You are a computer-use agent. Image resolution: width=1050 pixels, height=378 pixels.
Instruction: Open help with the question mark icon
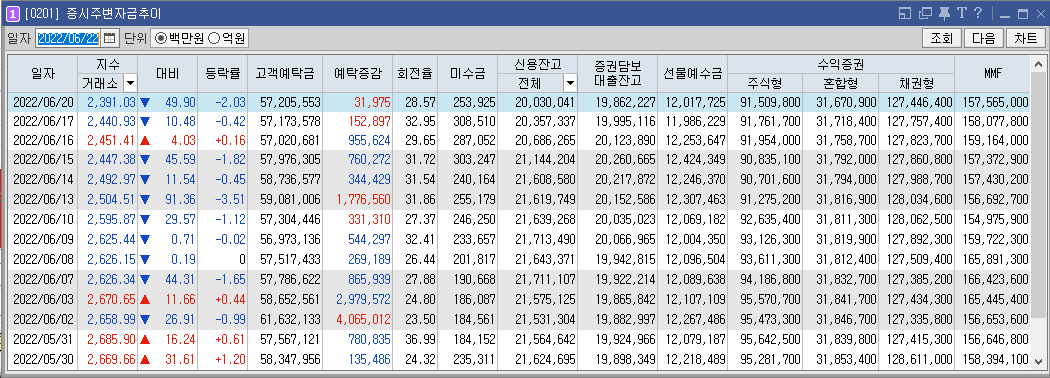[x=978, y=13]
